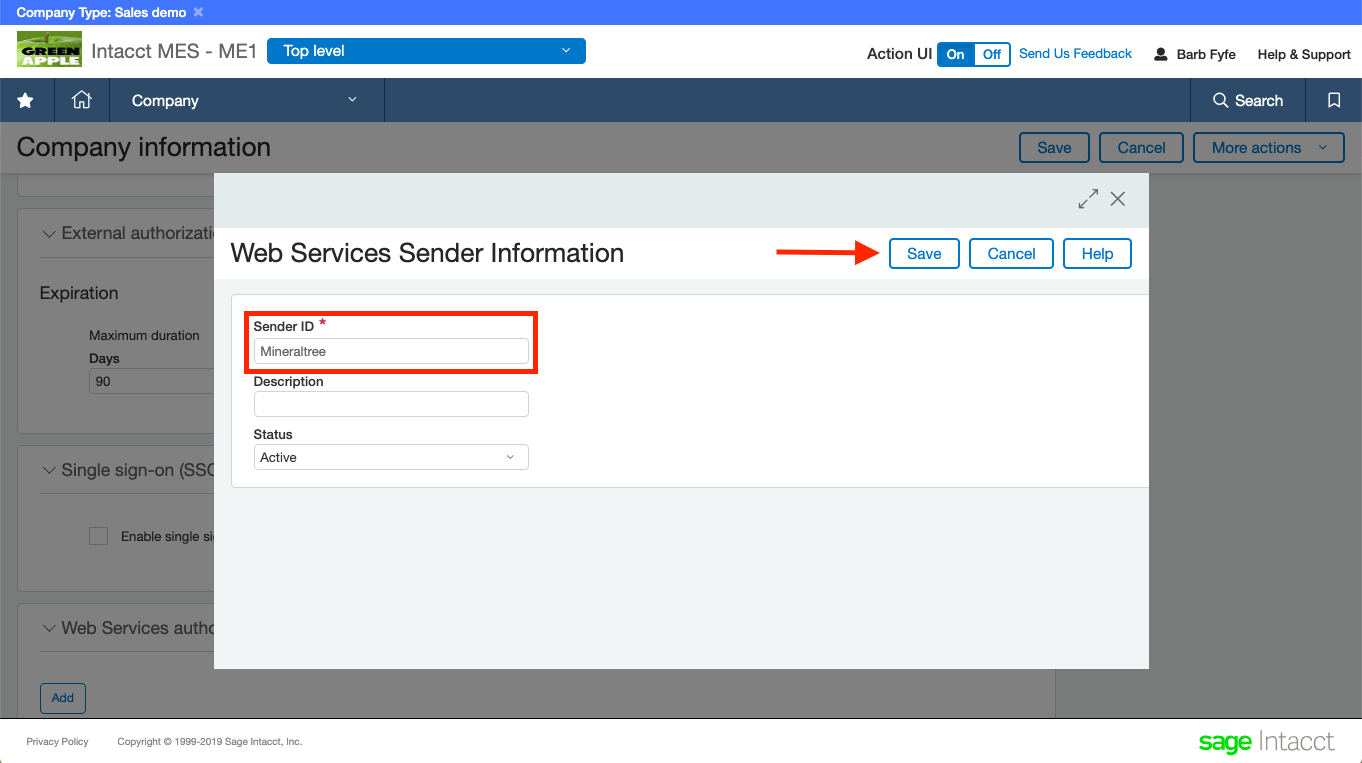This screenshot has height=763, width=1362.
Task: Open the Top level entity dropdown
Action: click(x=426, y=51)
